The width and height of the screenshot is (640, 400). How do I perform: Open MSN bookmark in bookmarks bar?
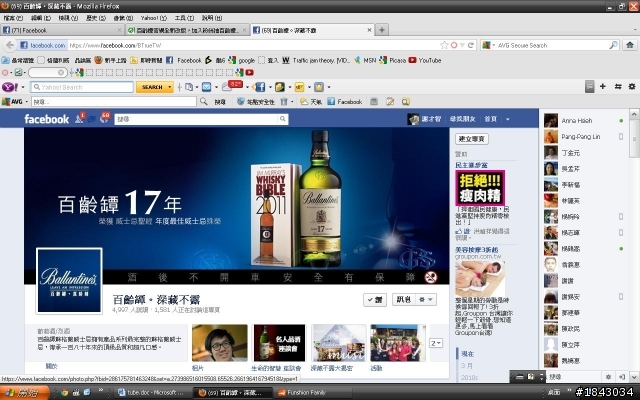click(365, 60)
